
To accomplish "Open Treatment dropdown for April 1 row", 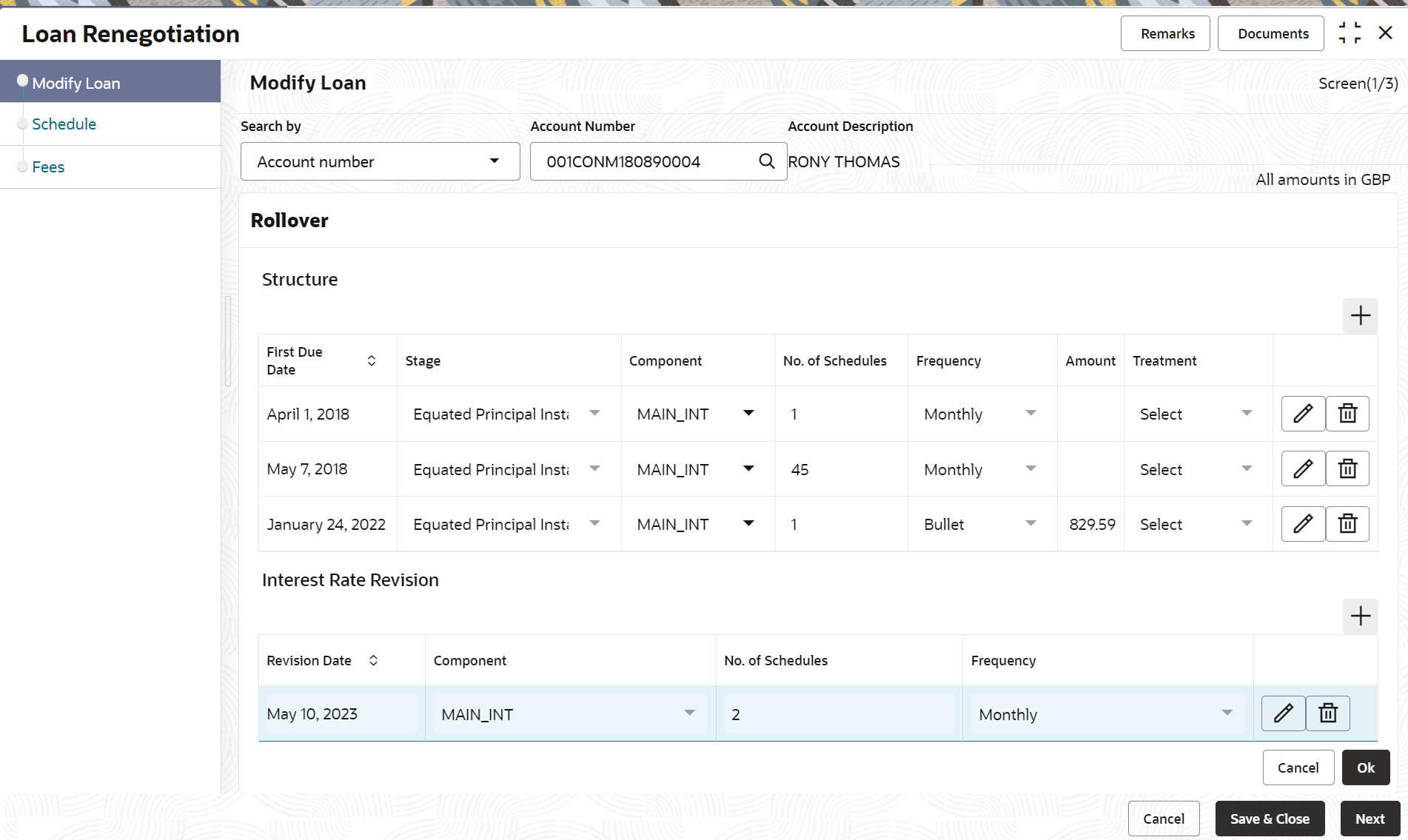I will pyautogui.click(x=1247, y=414).
